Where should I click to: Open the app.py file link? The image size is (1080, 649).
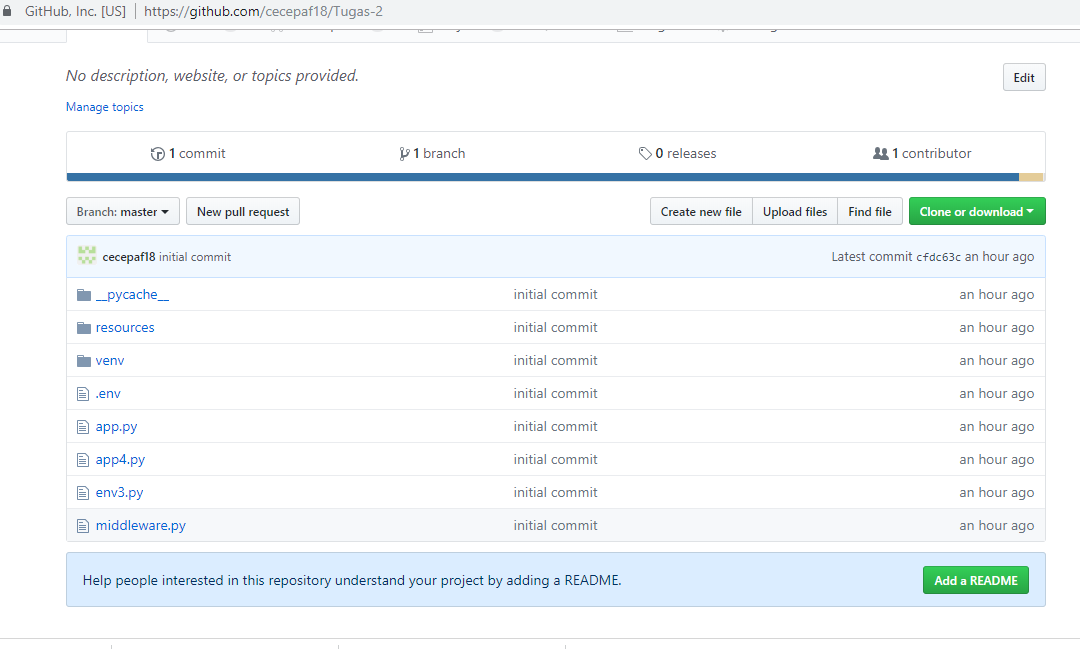tap(116, 427)
